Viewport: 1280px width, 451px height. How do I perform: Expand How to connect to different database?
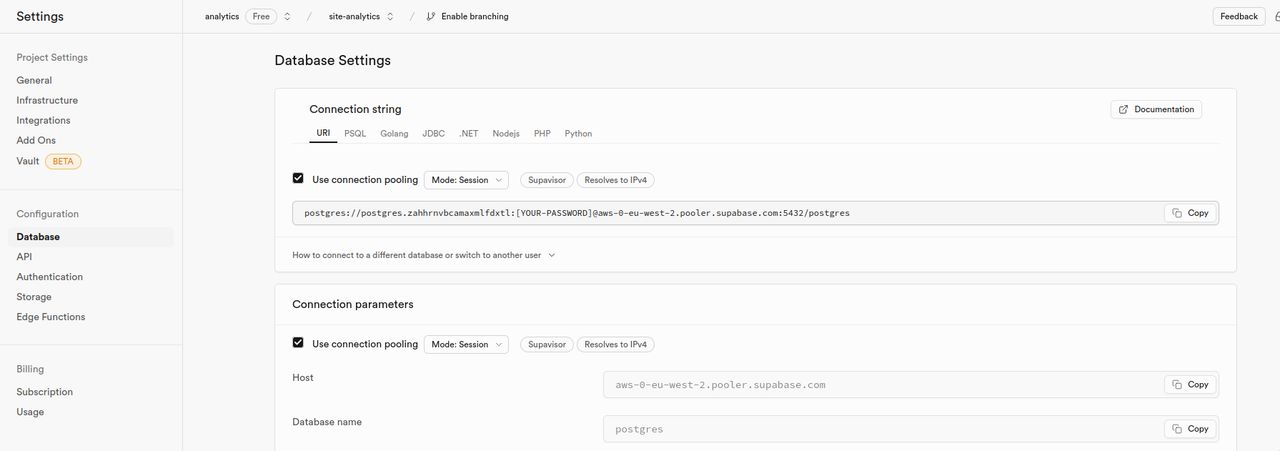point(423,255)
